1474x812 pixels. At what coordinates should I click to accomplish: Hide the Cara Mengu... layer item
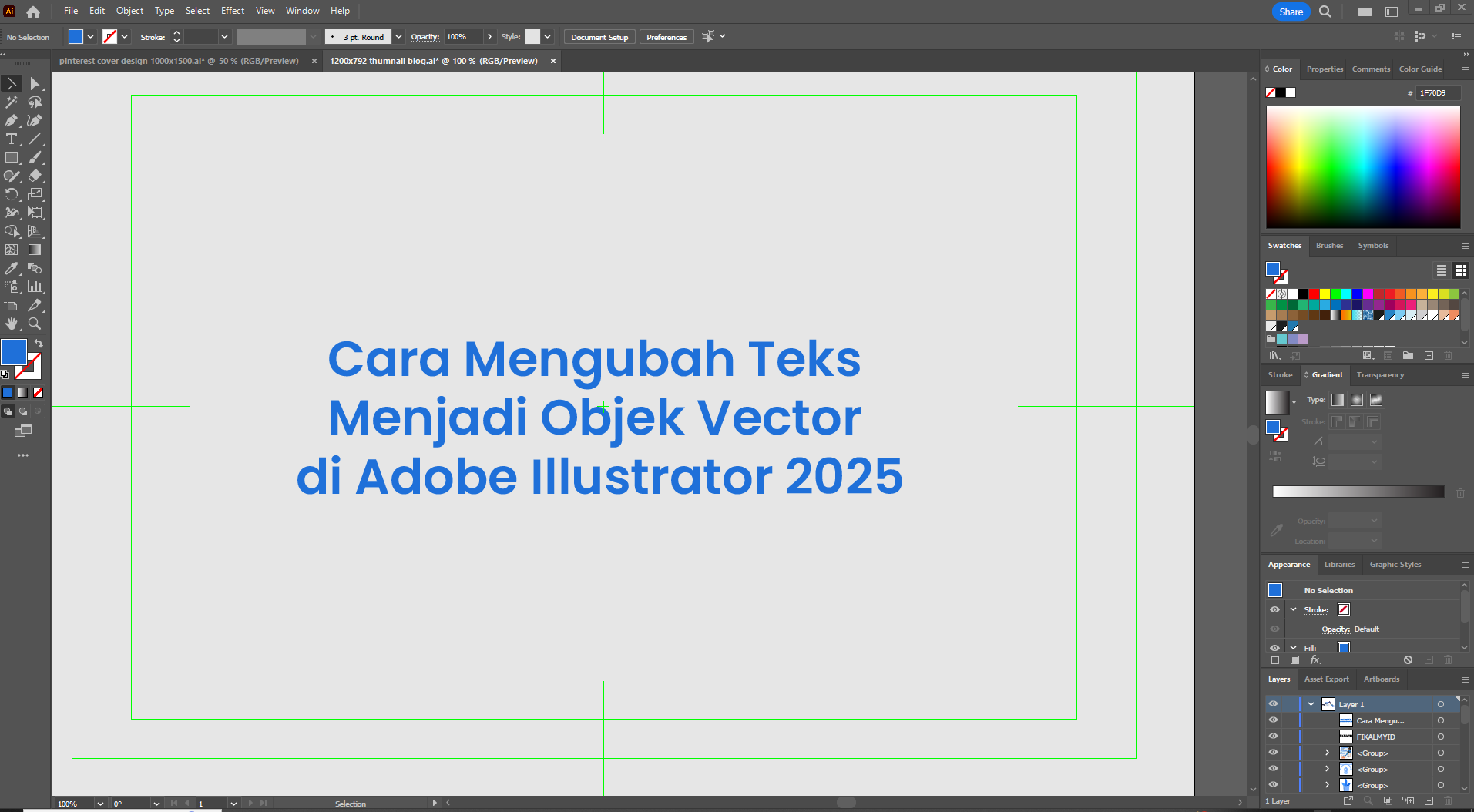(x=1273, y=720)
